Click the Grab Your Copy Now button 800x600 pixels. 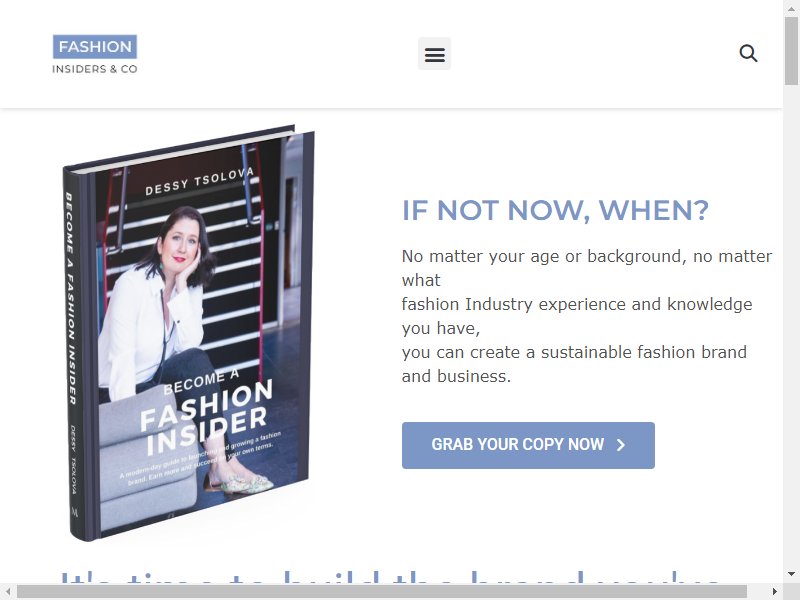(528, 445)
